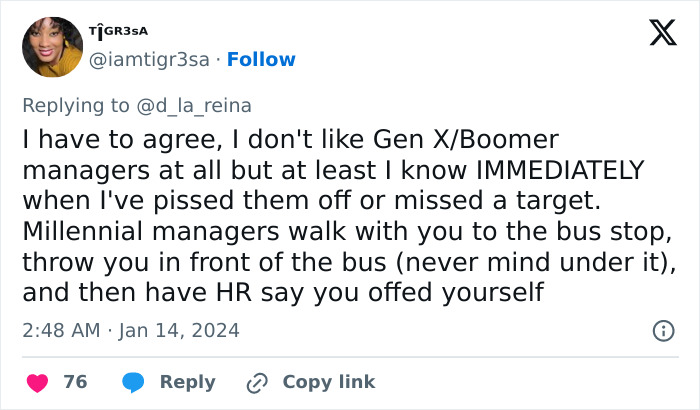700x410 pixels.
Task: Follow the @iamtigr3sa account
Action: pyautogui.click(x=260, y=59)
